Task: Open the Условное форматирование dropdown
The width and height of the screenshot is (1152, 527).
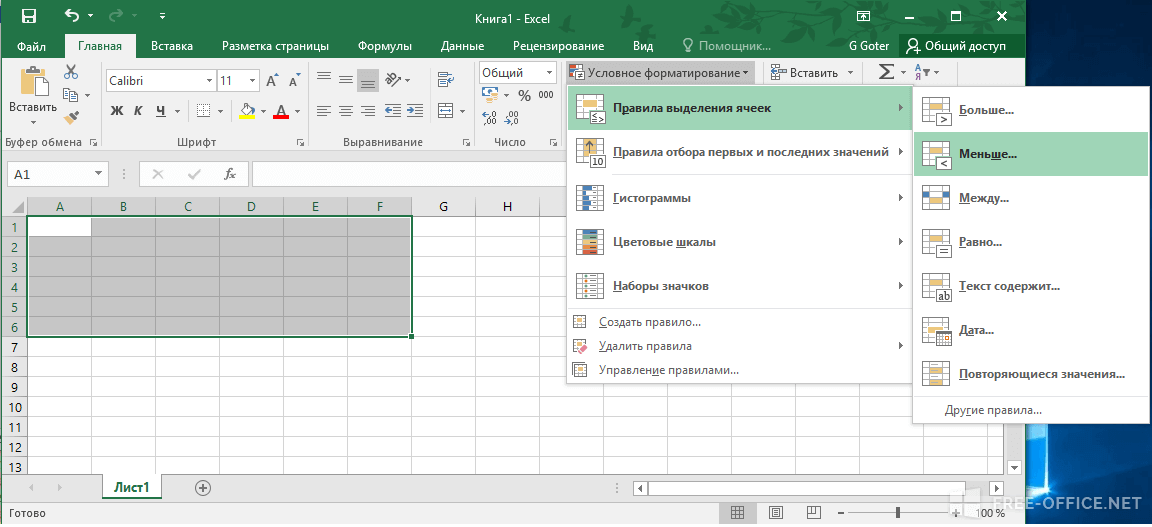Action: pyautogui.click(x=660, y=73)
